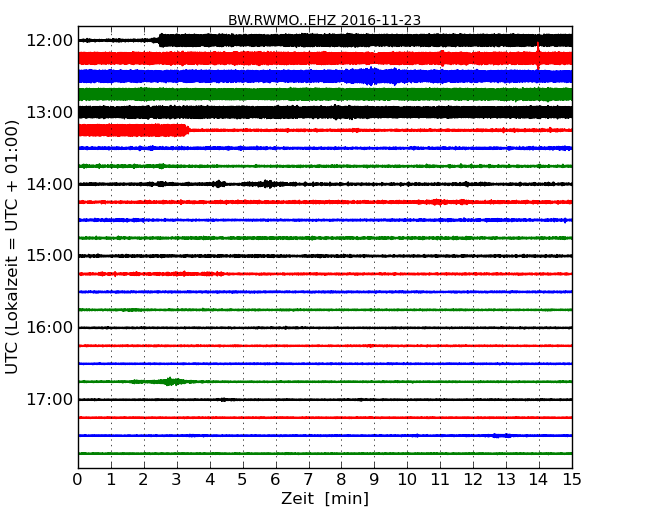Click the green 16:45 trace event near minute 3
The width and height of the screenshot is (650, 520).
click(169, 381)
